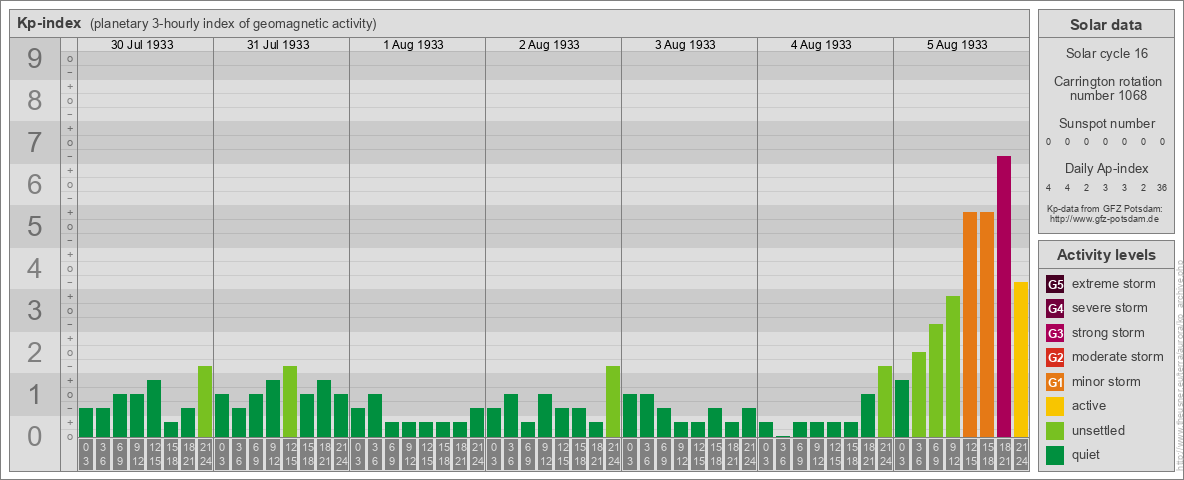Click the unsettled legend label
This screenshot has width=1184, height=480.
[1099, 430]
